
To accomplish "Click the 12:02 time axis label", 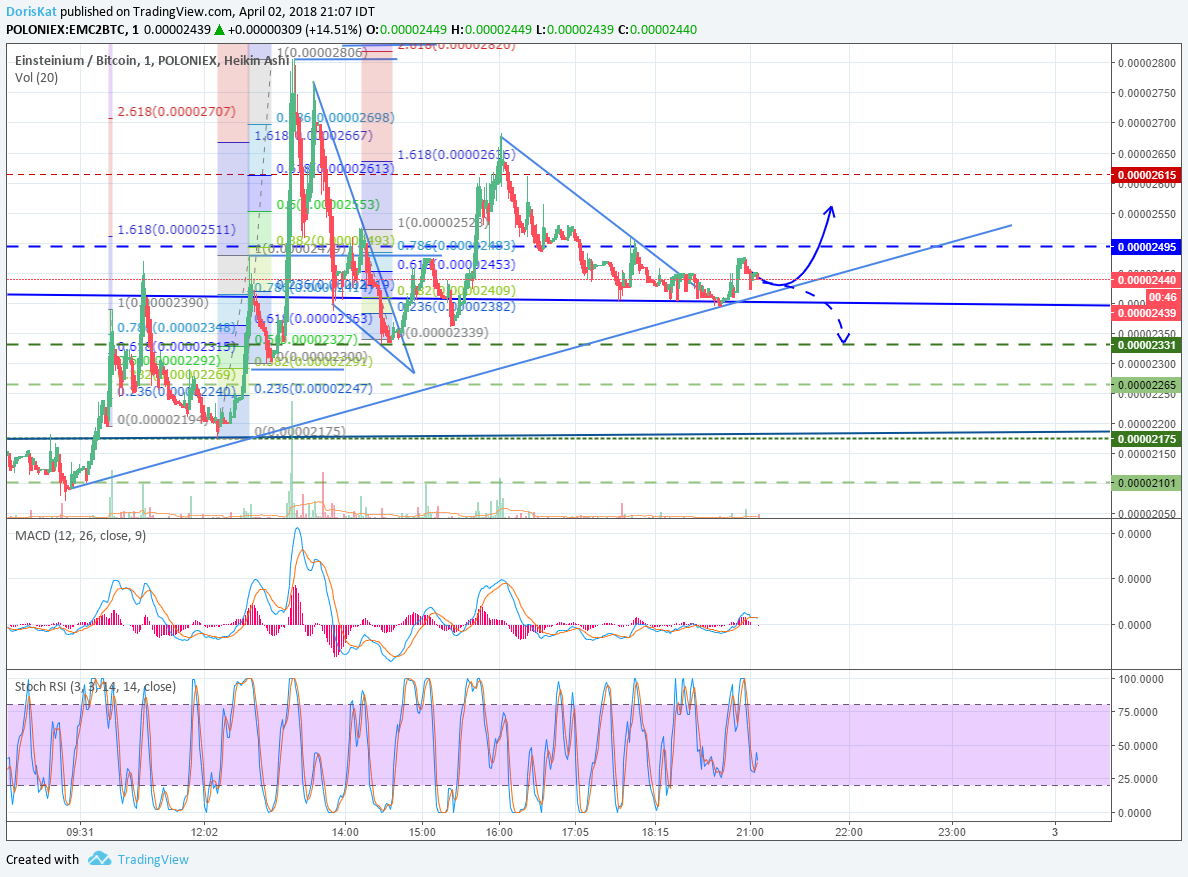I will (205, 832).
